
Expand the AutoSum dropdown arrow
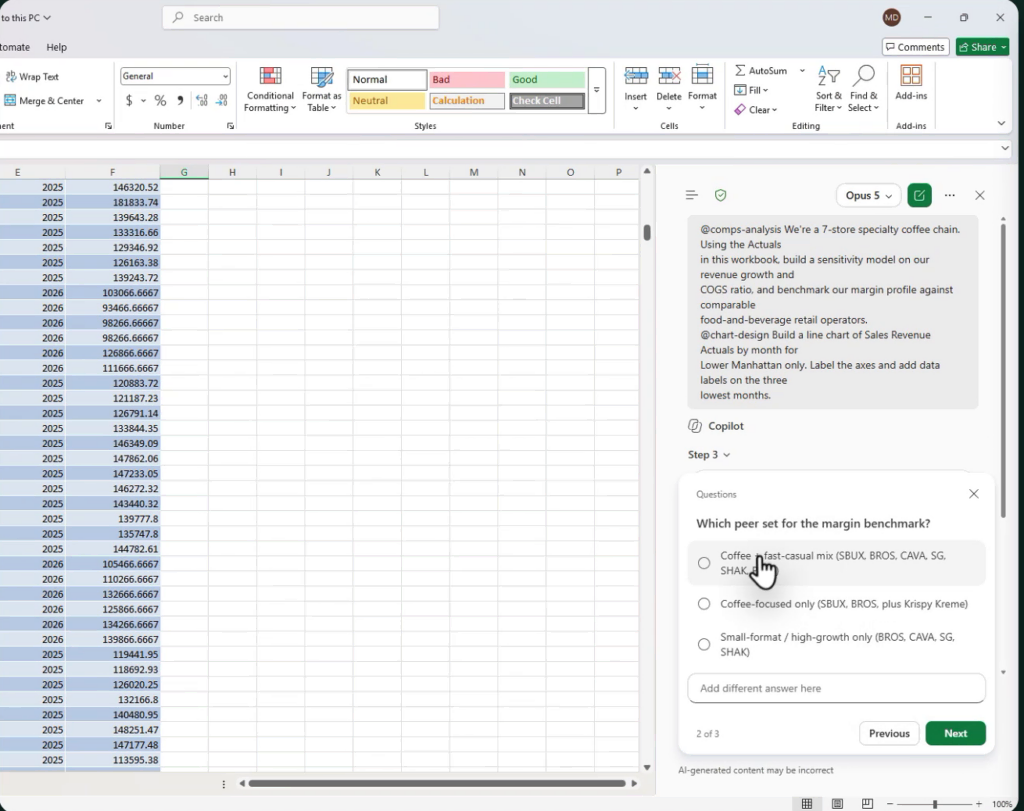(x=802, y=71)
